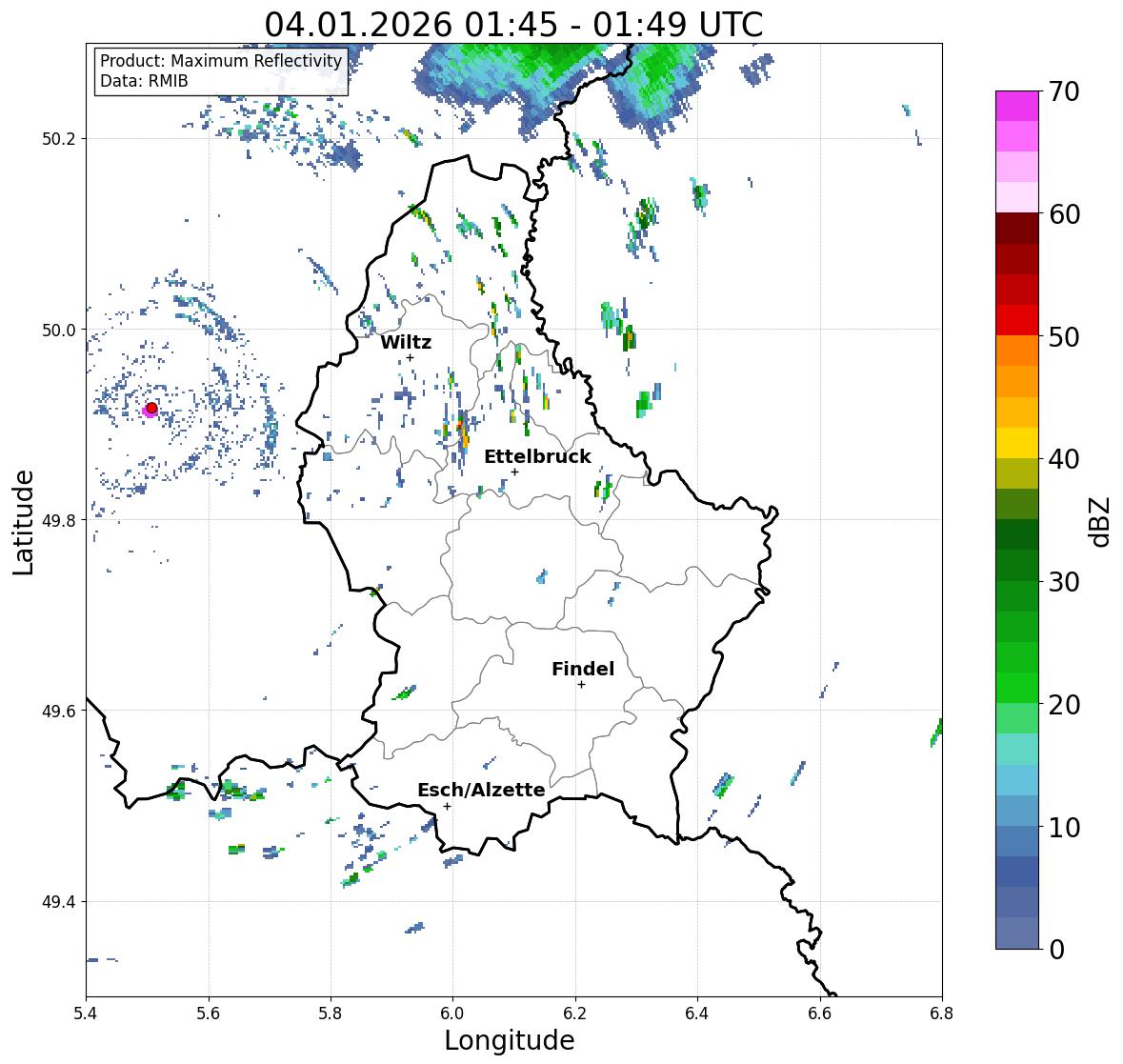Click the 50.0 latitude tick label
Screen dimensions: 1123x1064
tap(59, 331)
